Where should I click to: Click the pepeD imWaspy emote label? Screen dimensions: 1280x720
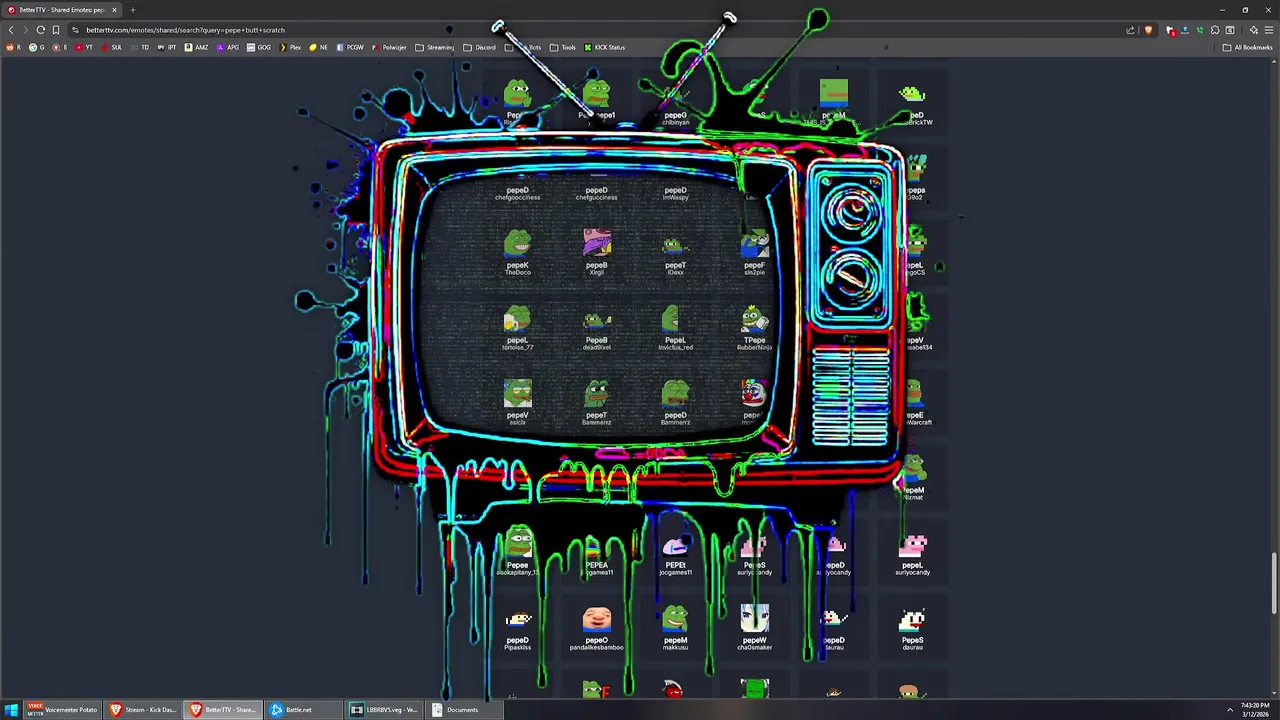[x=675, y=194]
